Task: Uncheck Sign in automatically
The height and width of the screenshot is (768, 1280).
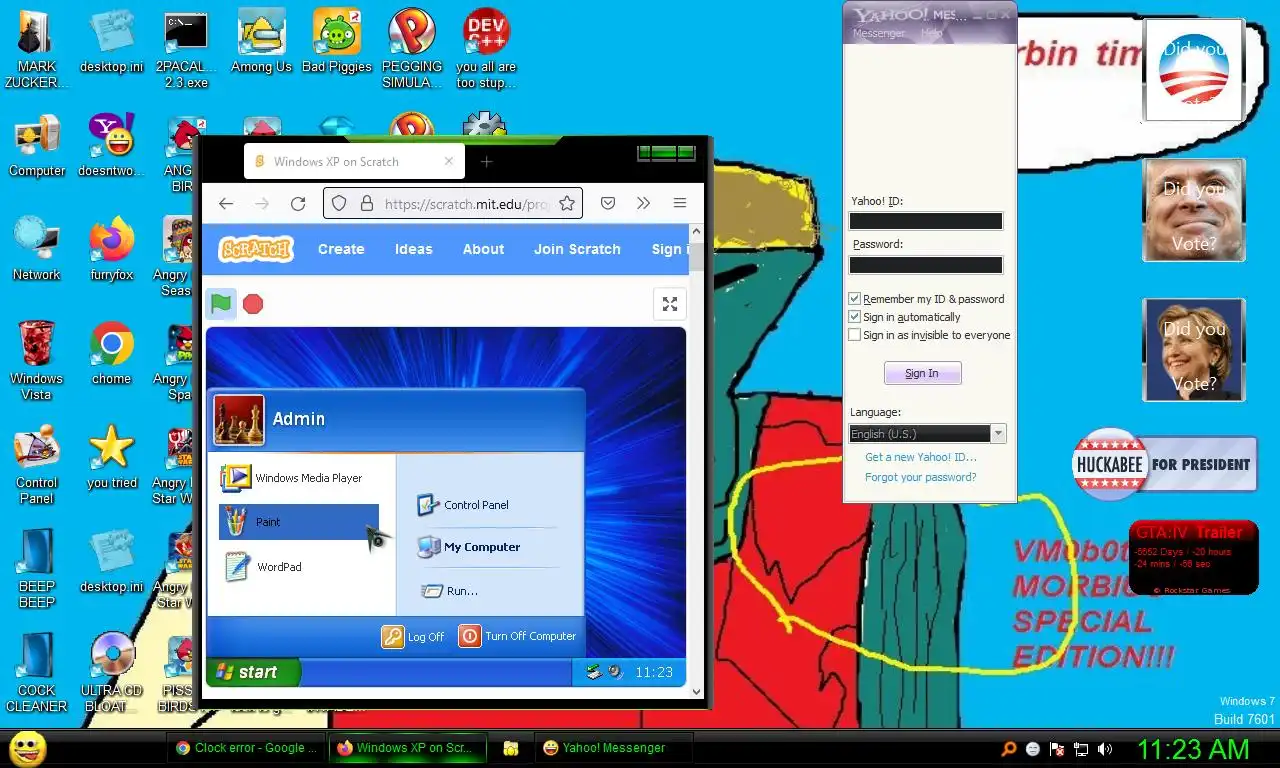Action: tap(854, 317)
